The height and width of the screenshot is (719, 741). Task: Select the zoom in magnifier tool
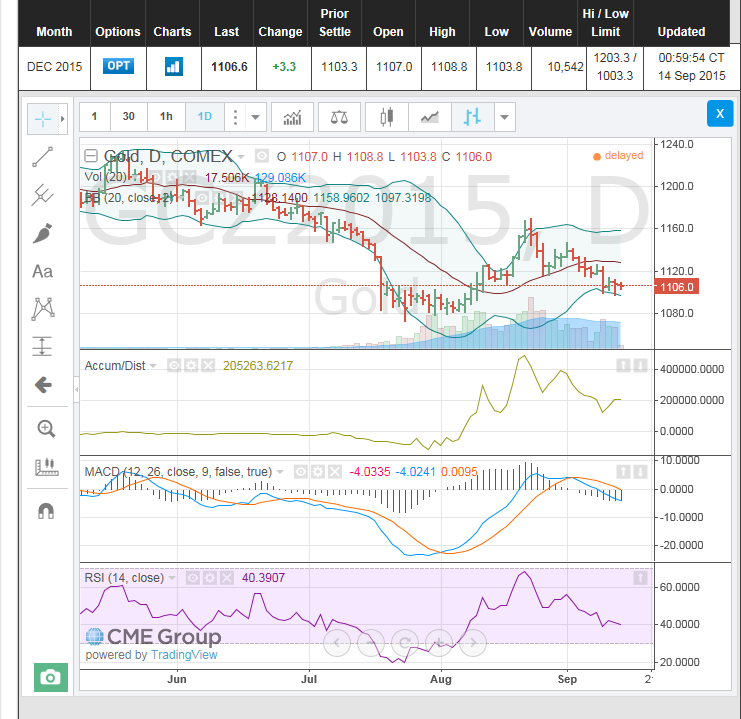(44, 428)
